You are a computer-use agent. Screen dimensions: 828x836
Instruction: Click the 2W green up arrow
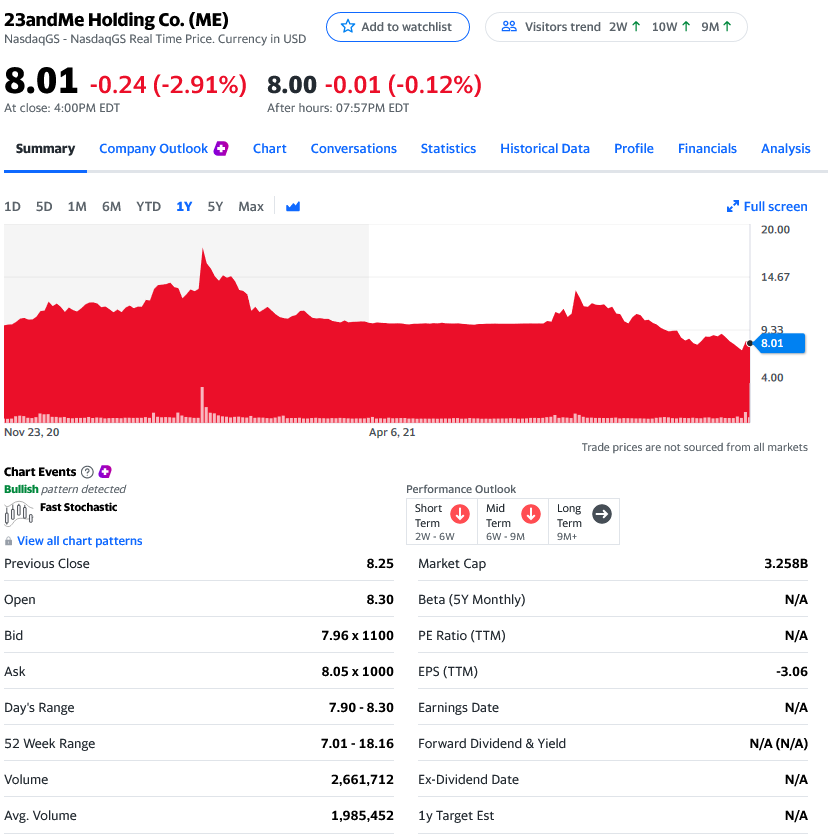click(x=636, y=26)
